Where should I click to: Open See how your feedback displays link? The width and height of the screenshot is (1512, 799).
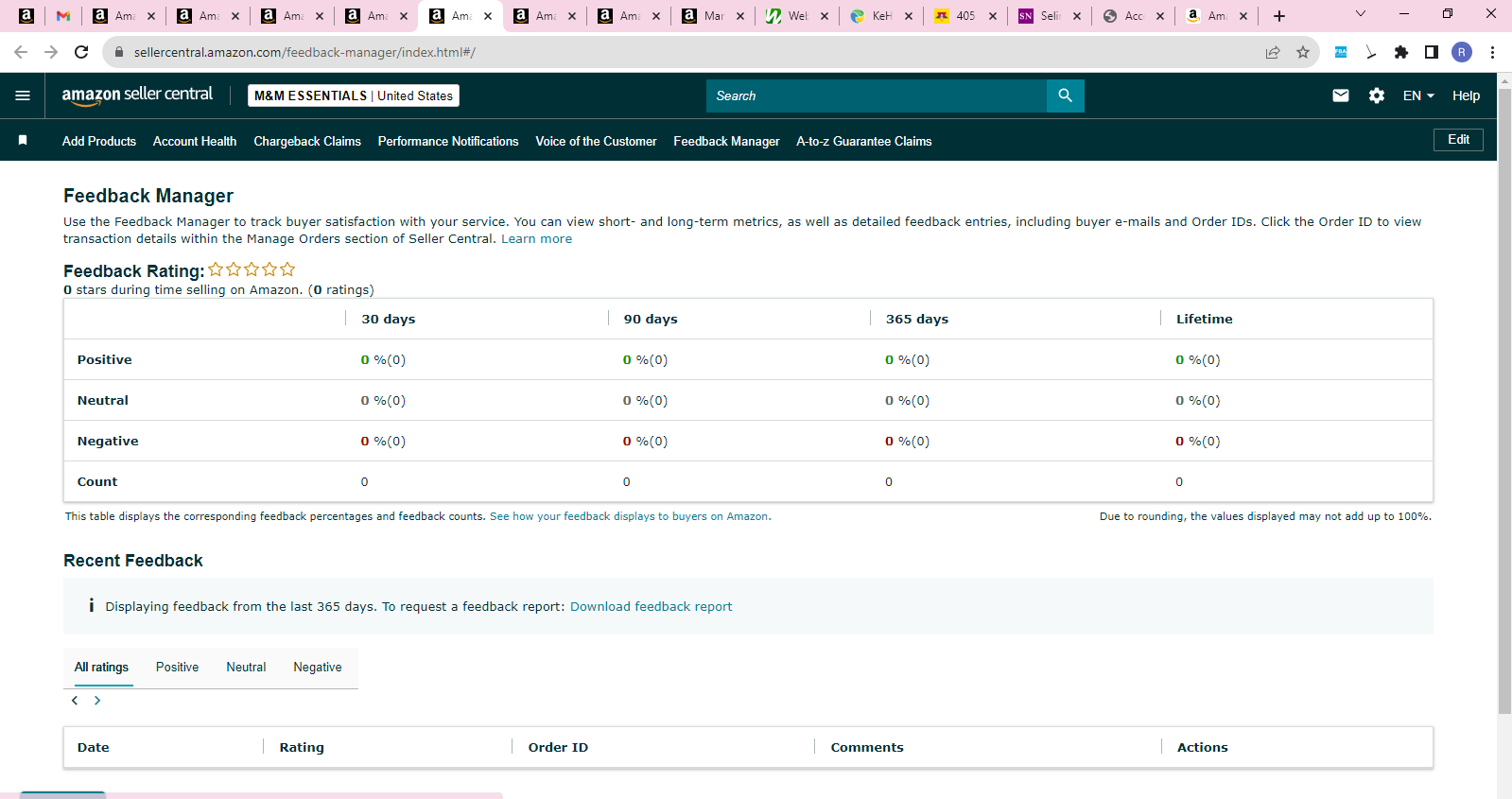click(630, 516)
